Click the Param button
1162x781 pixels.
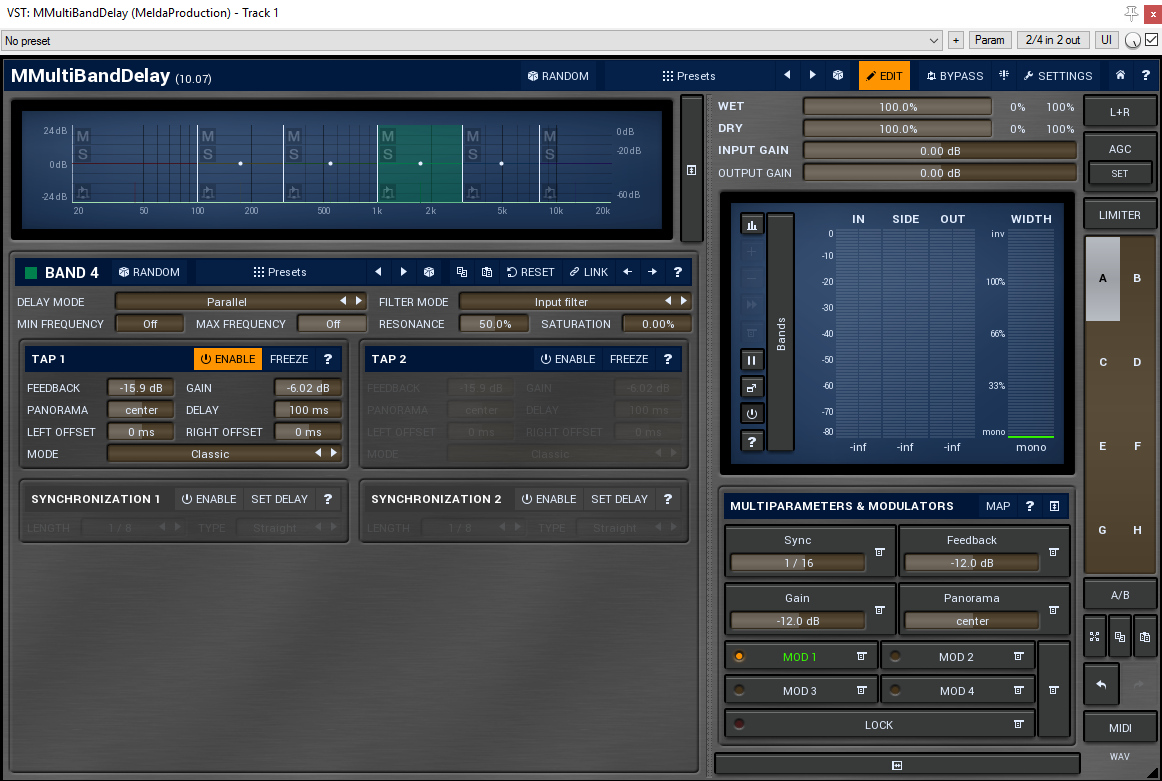989,40
